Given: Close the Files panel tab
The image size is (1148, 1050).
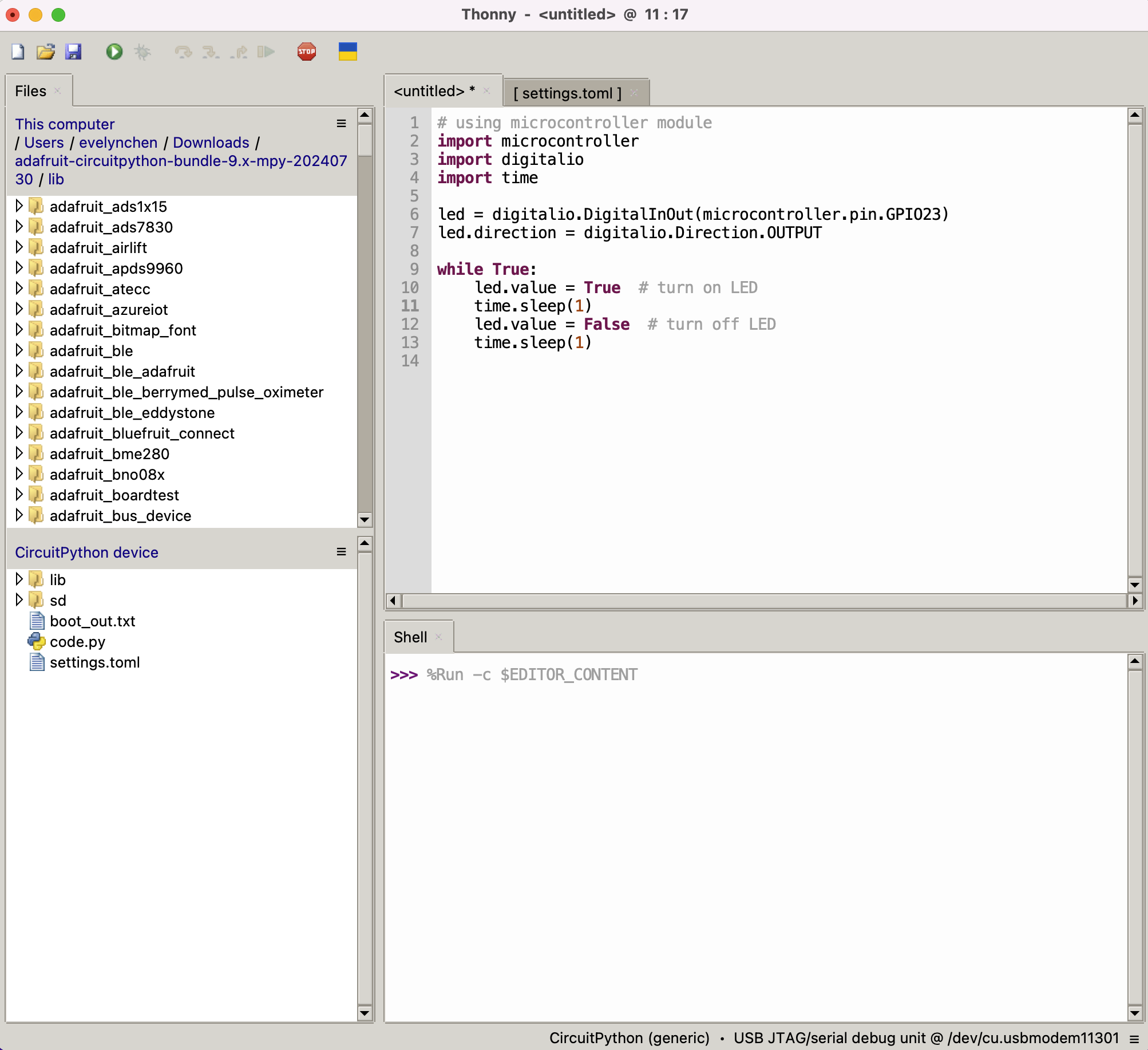Looking at the screenshot, I should pyautogui.click(x=57, y=91).
